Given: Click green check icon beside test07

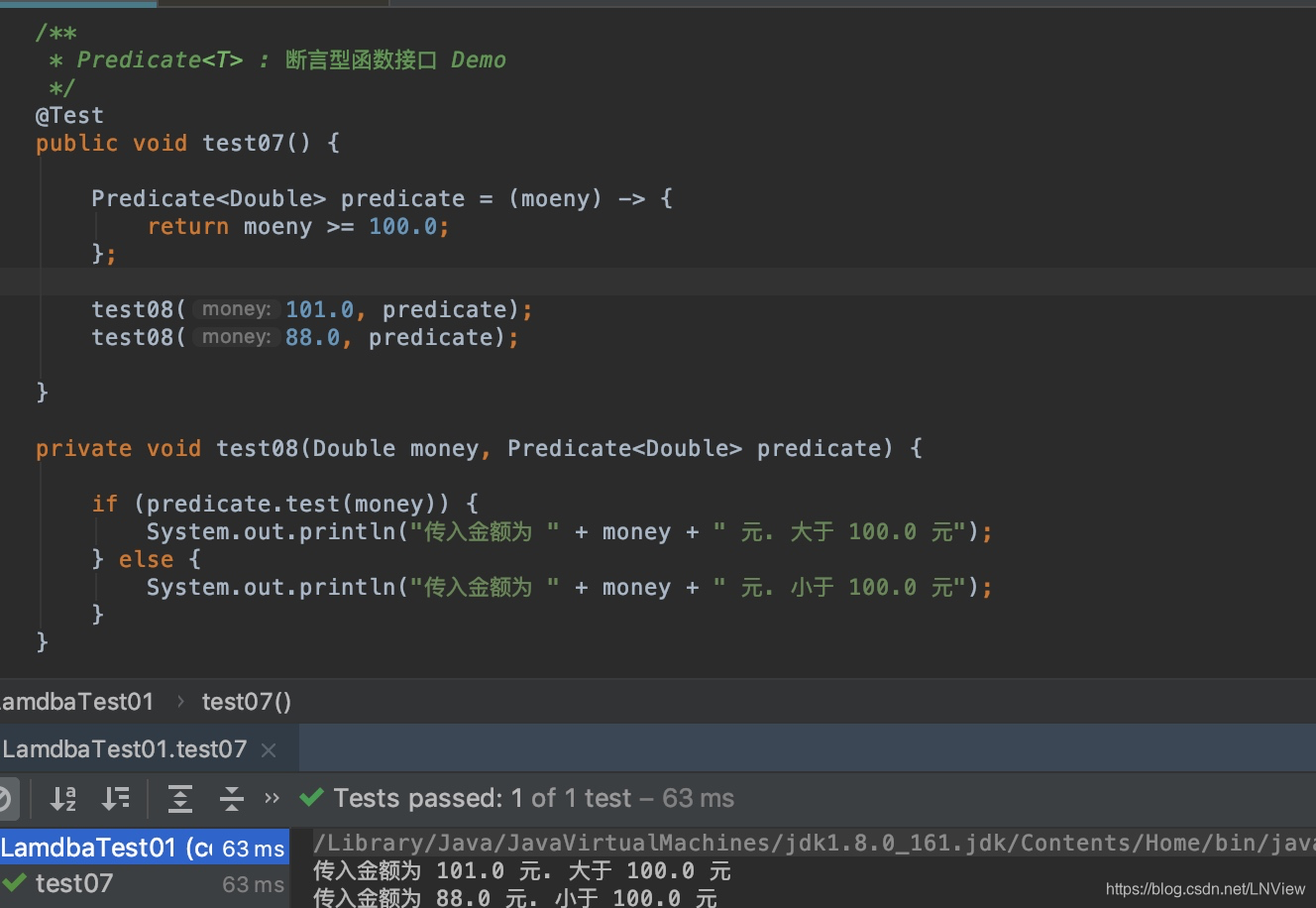Looking at the screenshot, I should point(14,882).
